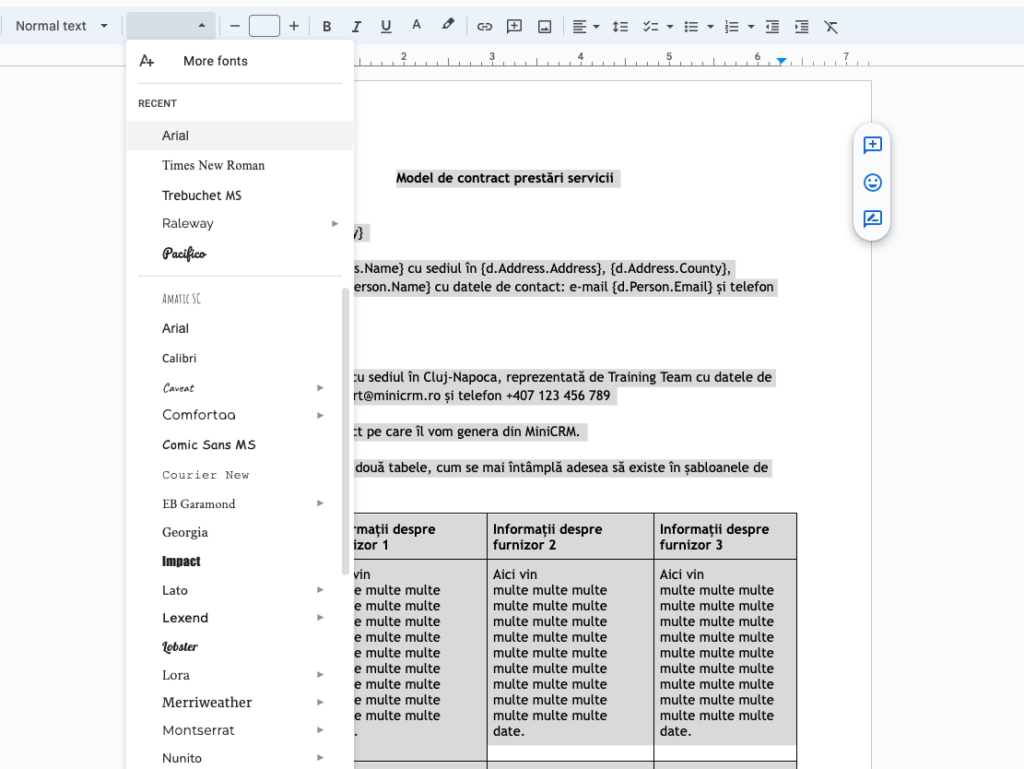
Task: Toggle bold formatting
Action: 327,27
